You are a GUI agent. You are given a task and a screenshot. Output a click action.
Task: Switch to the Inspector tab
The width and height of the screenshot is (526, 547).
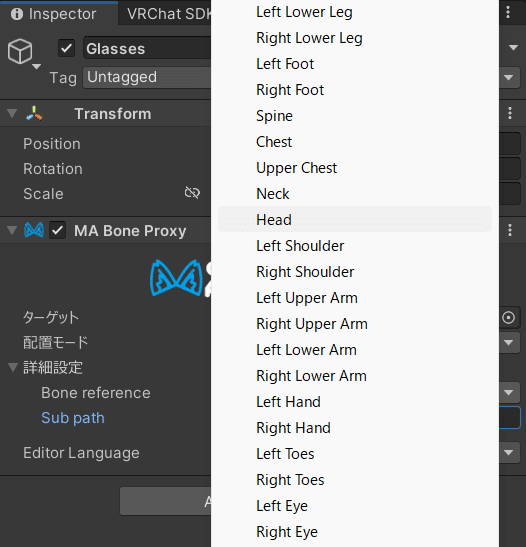59,14
